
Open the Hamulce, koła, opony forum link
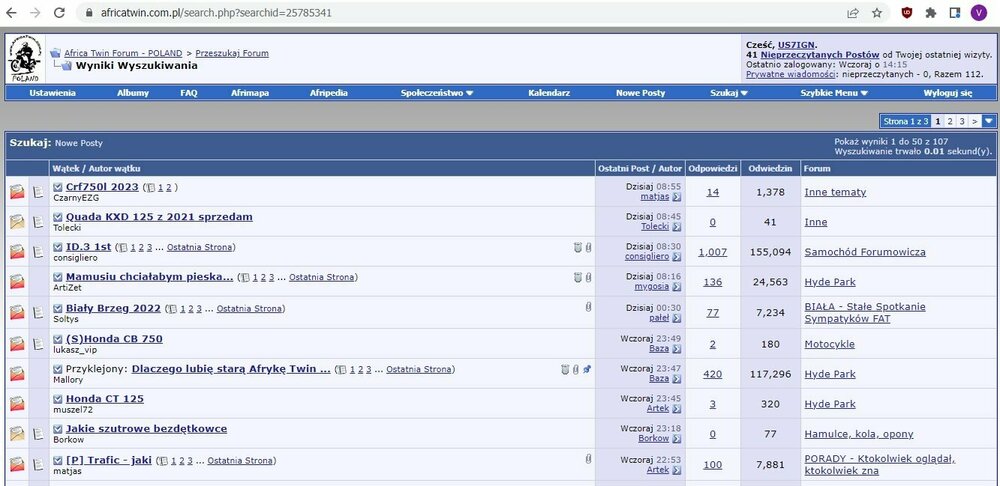pyautogui.click(x=858, y=434)
